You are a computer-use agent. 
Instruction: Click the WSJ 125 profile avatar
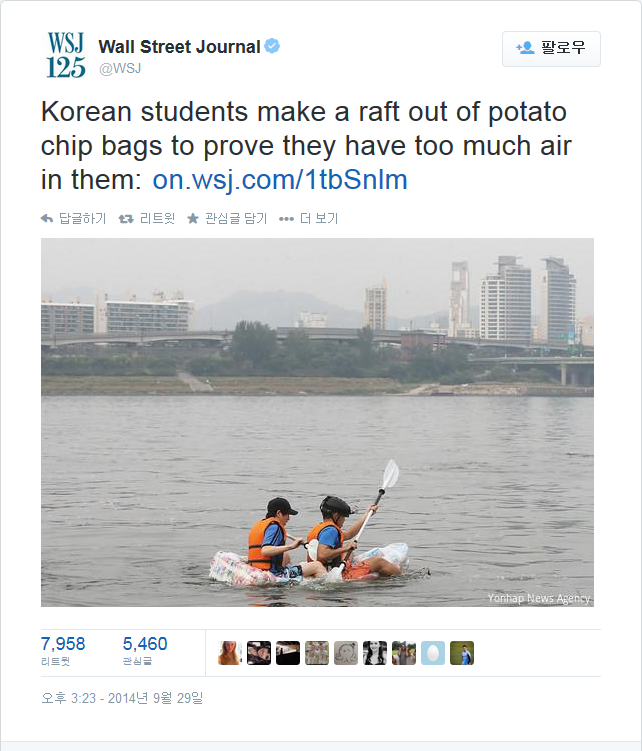[66, 55]
